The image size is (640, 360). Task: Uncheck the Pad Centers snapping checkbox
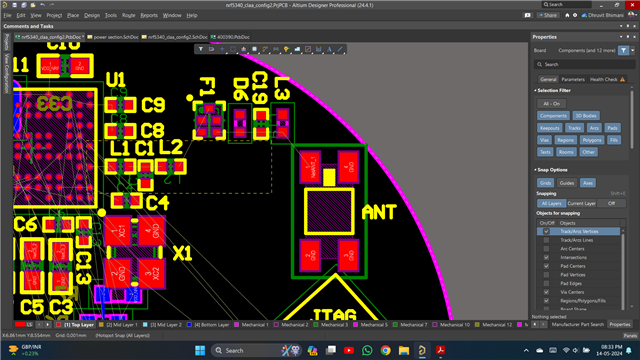(546, 266)
